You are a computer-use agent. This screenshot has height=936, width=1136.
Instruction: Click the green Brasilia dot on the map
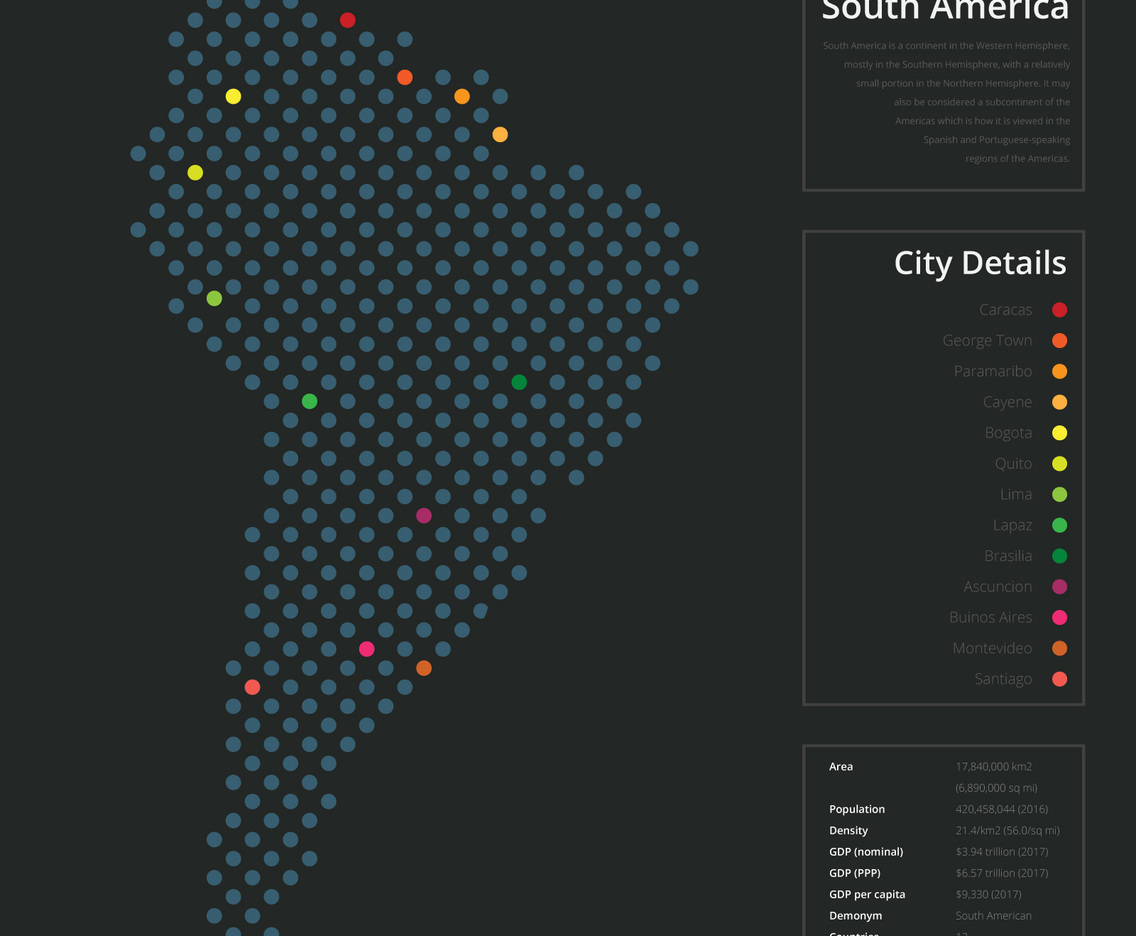tap(519, 382)
